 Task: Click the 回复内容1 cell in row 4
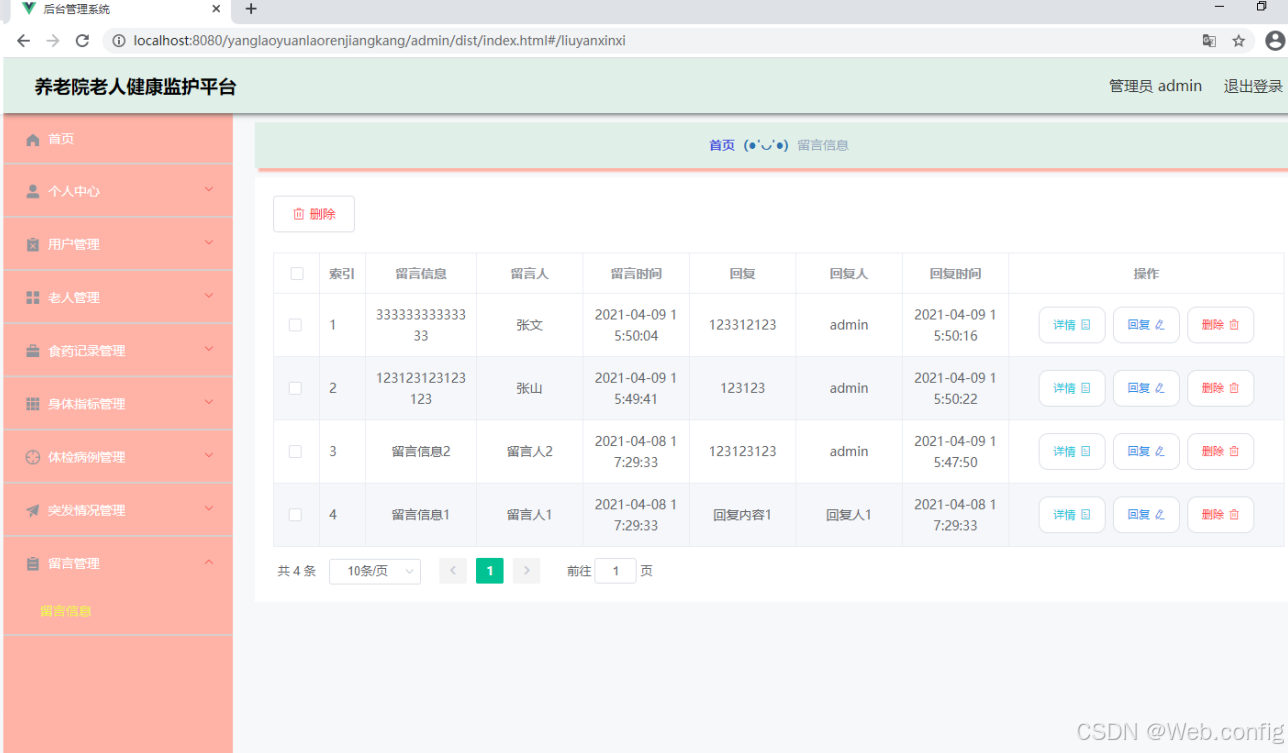coord(742,515)
